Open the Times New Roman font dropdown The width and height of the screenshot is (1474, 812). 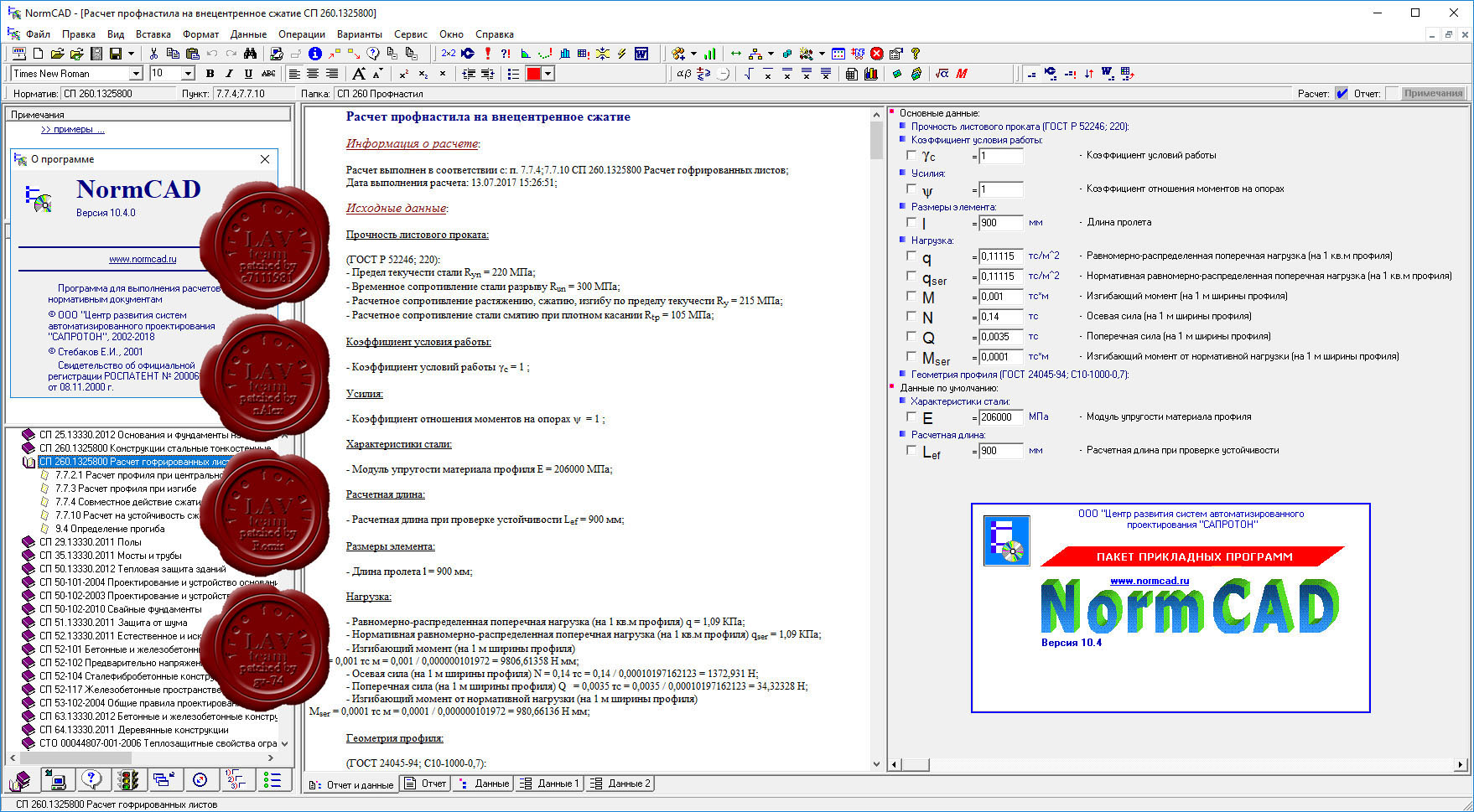(136, 74)
